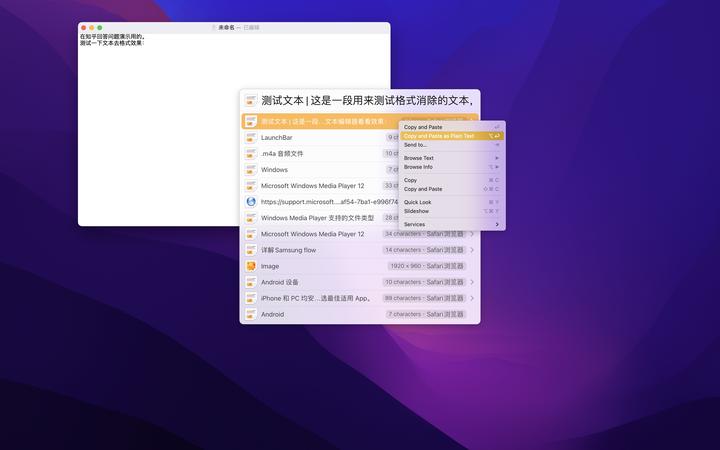The width and height of the screenshot is (720, 450).
Task: Click the 34 characters · Safari浏览器 badge
Action: click(424, 234)
